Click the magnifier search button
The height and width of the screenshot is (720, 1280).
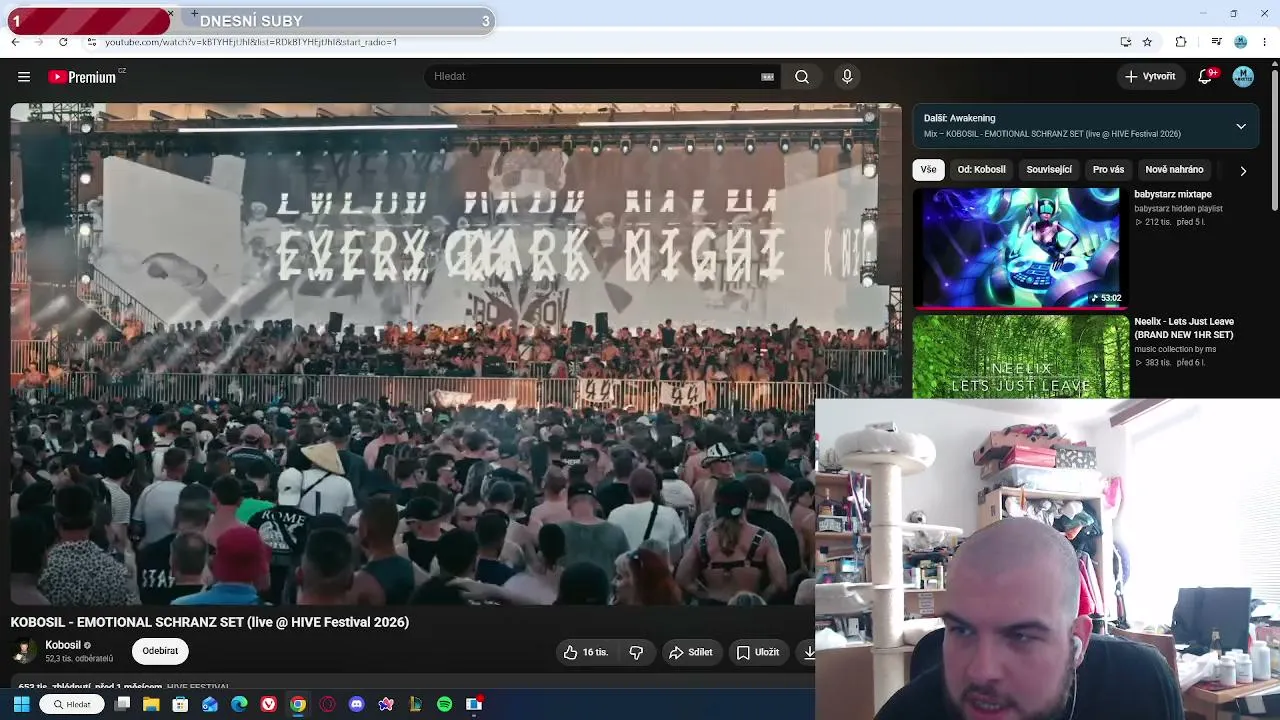pos(802,77)
